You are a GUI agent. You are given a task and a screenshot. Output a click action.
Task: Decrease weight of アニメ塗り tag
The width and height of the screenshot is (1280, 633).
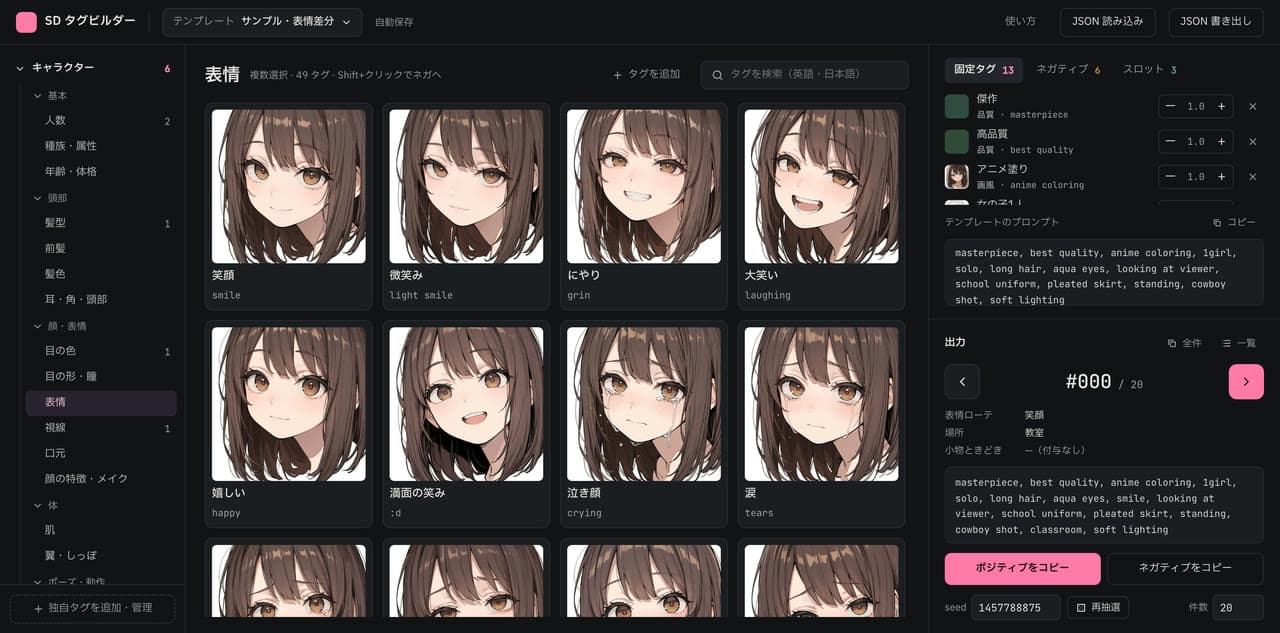[1170, 177]
